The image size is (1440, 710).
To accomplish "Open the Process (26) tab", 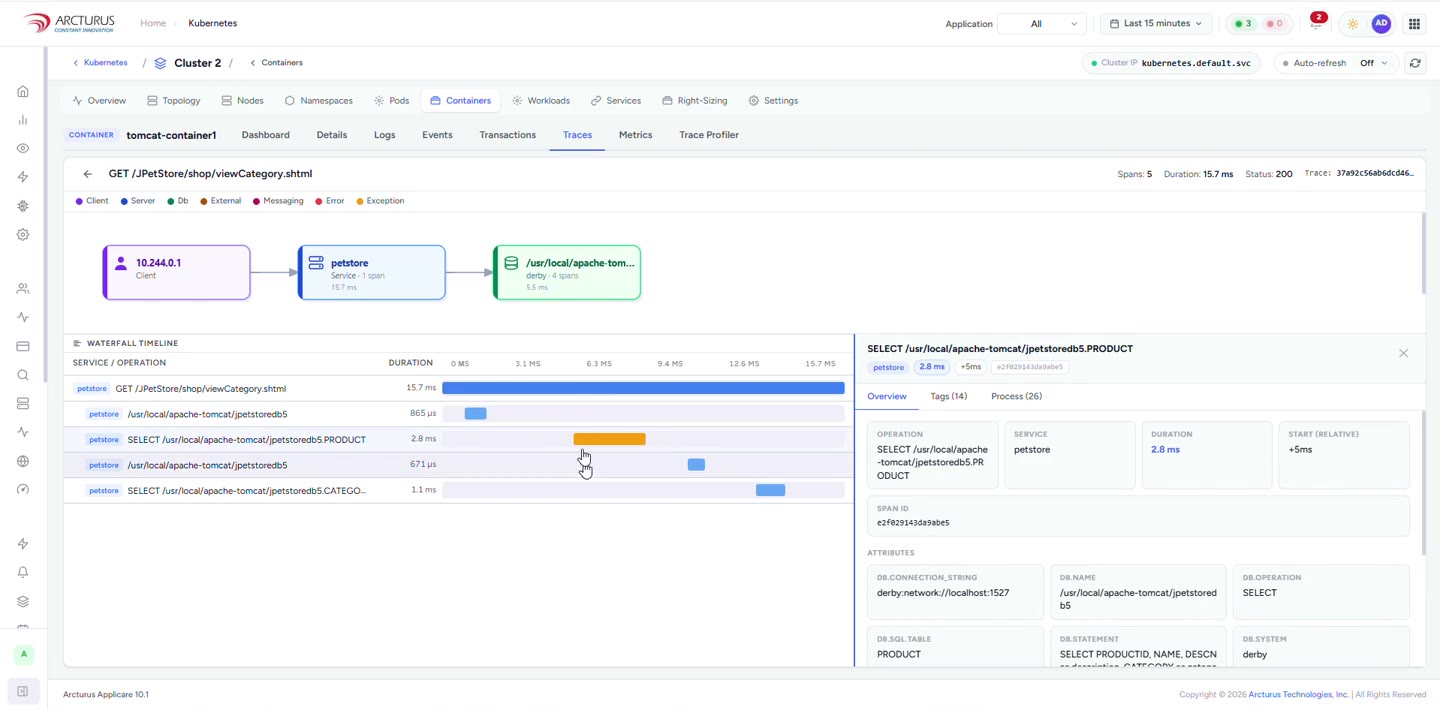I will pyautogui.click(x=1016, y=397).
